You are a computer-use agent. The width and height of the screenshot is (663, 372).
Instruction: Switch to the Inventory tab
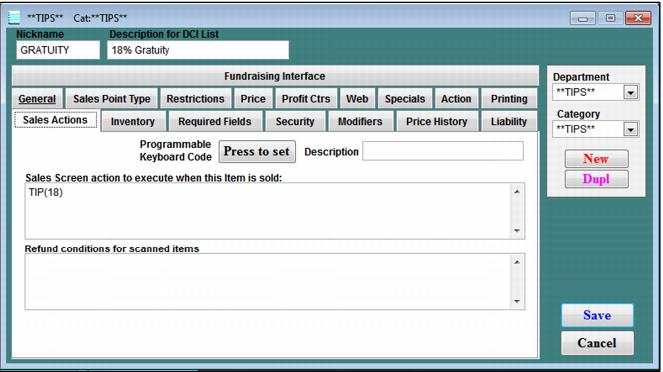133,122
